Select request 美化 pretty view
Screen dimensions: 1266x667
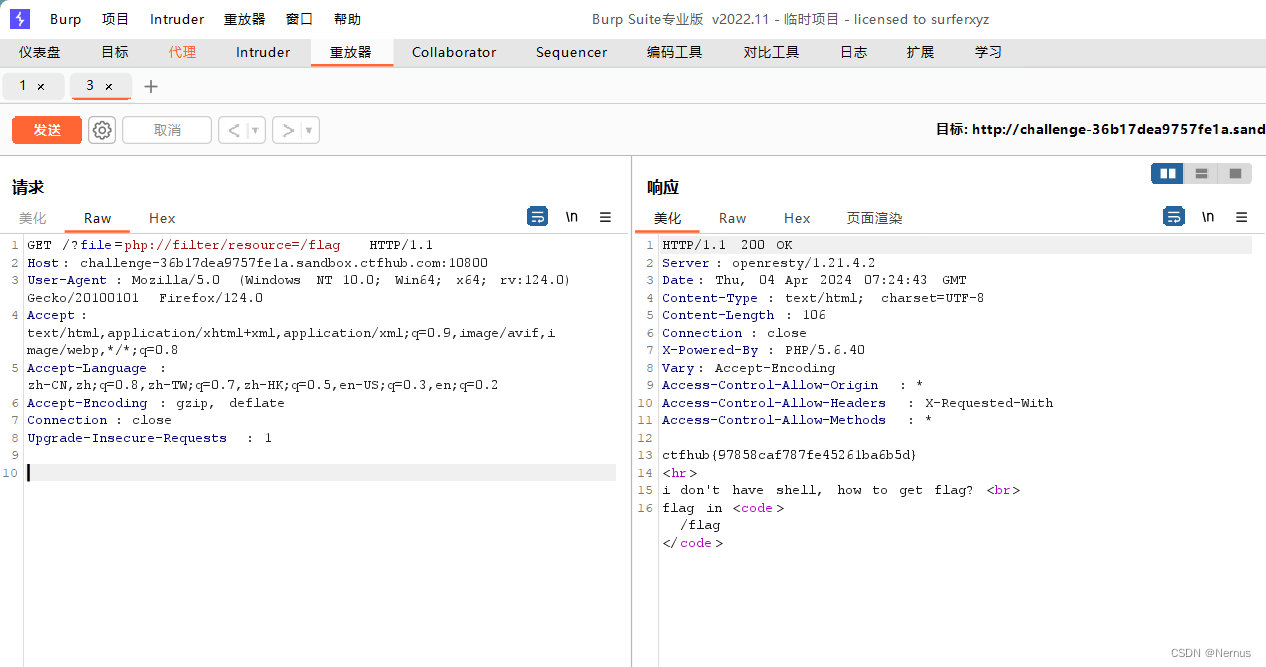click(x=32, y=218)
